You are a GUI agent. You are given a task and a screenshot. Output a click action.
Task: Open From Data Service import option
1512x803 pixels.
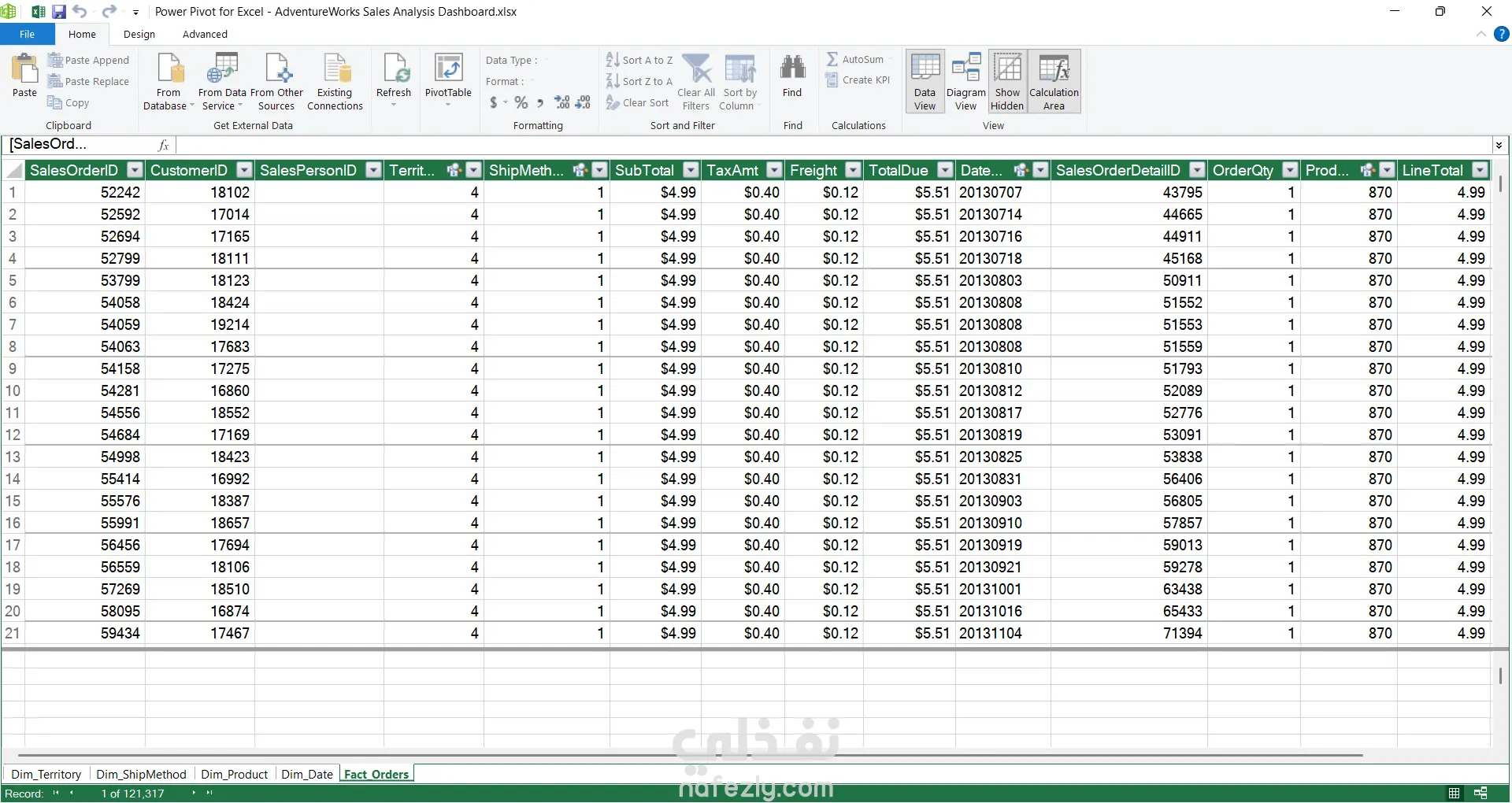(222, 82)
